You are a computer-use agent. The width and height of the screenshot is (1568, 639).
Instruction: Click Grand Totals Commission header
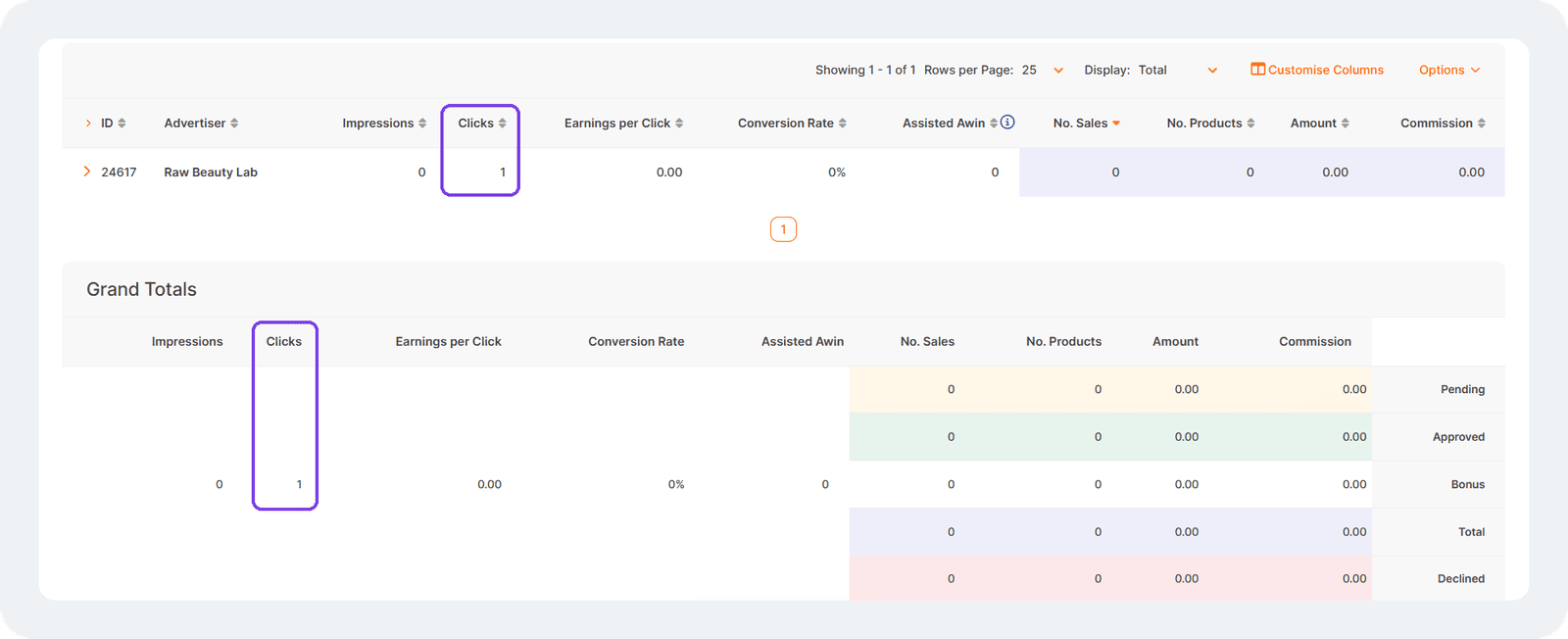(x=1314, y=342)
